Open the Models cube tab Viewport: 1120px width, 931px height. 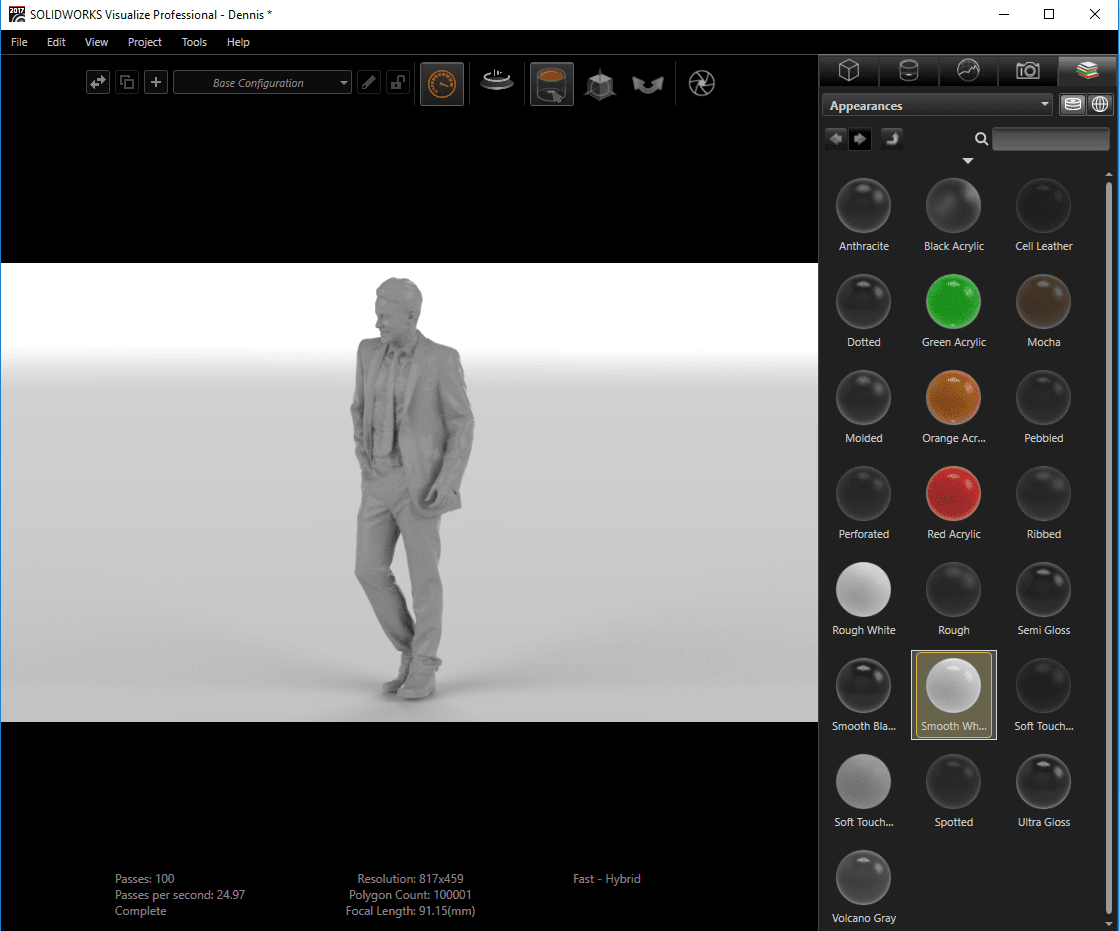pos(848,71)
